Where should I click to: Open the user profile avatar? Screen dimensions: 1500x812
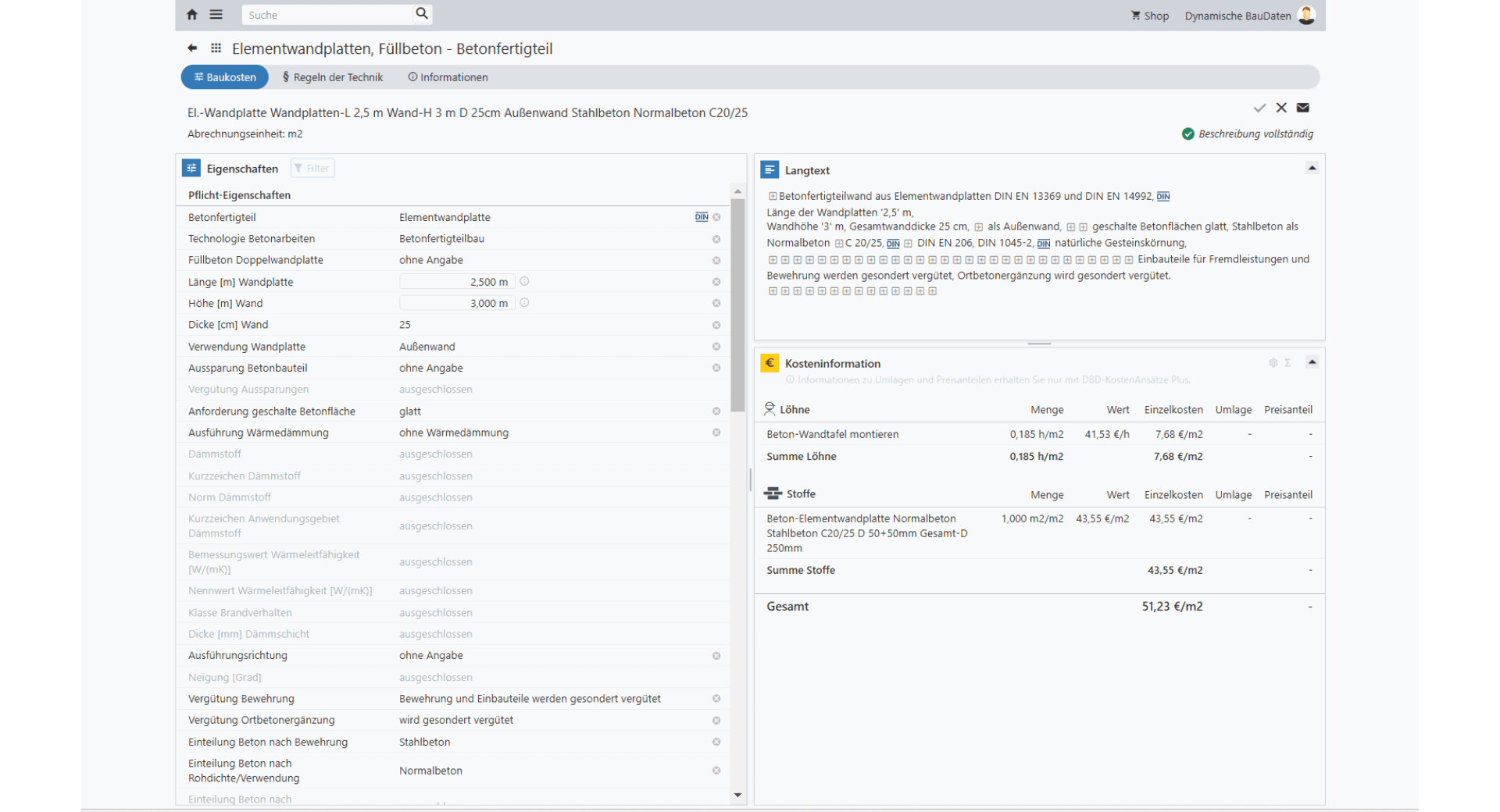tap(1306, 16)
